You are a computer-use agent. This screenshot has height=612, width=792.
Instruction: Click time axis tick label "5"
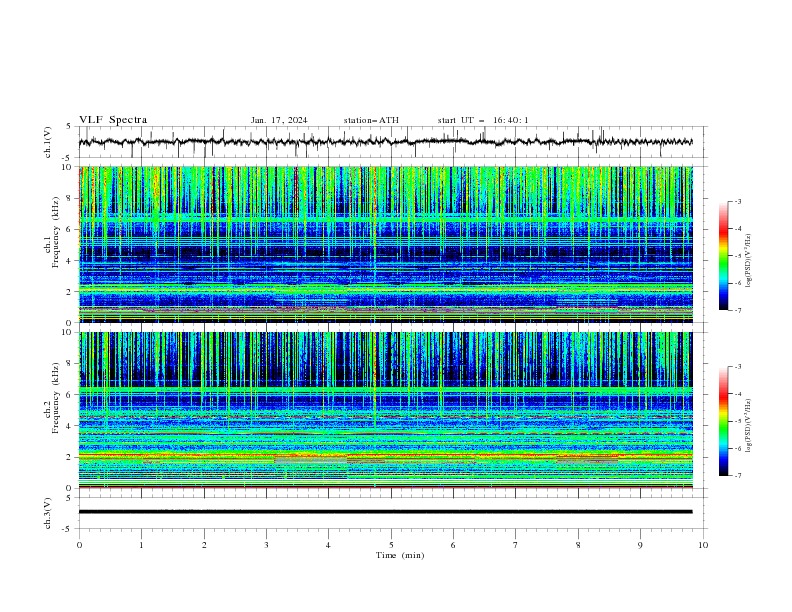point(391,545)
